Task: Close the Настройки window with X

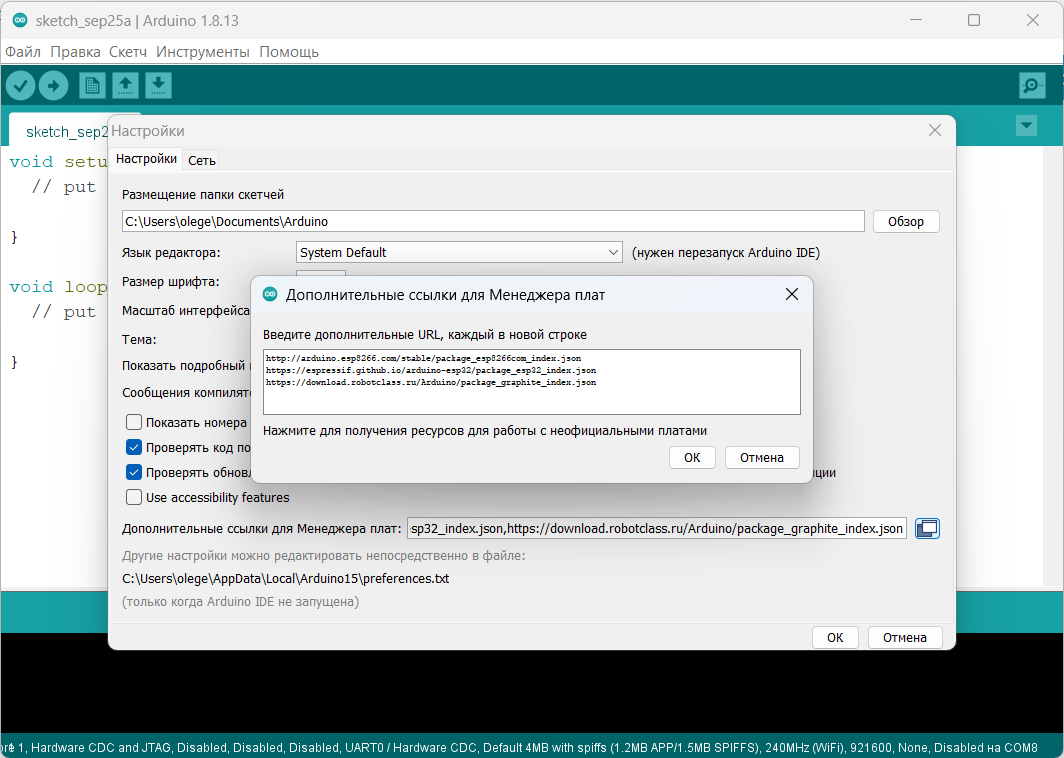Action: pyautogui.click(x=934, y=130)
